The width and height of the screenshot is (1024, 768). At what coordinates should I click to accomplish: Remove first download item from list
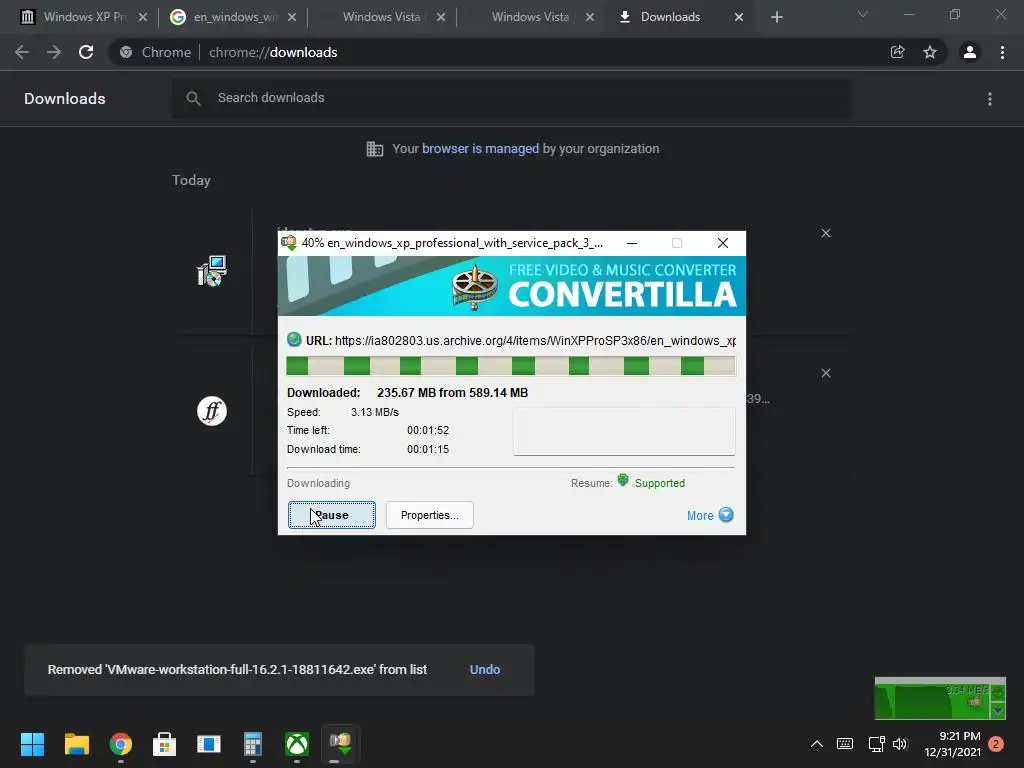[x=825, y=233]
